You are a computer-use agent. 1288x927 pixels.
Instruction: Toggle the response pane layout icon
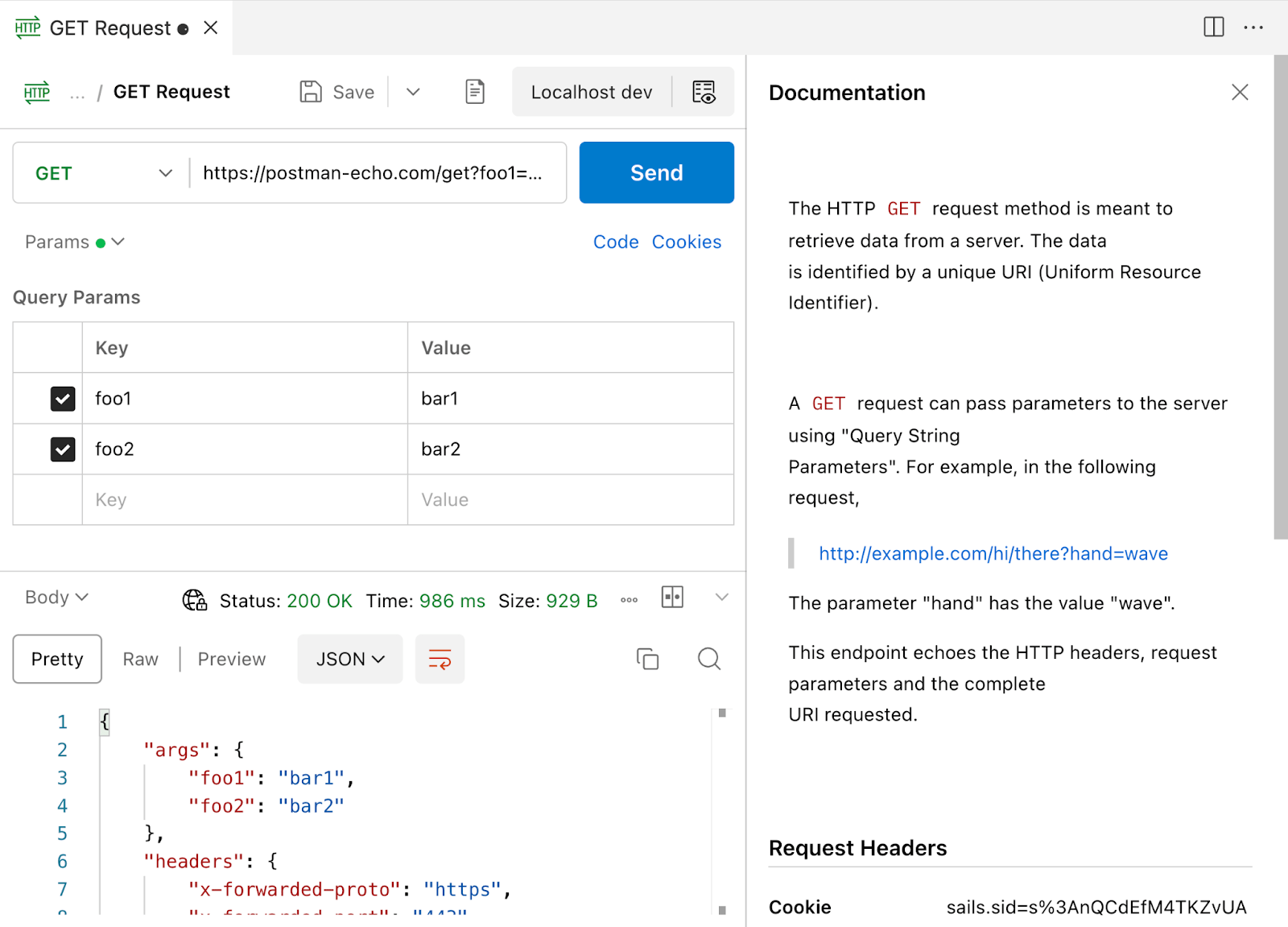coord(672,597)
